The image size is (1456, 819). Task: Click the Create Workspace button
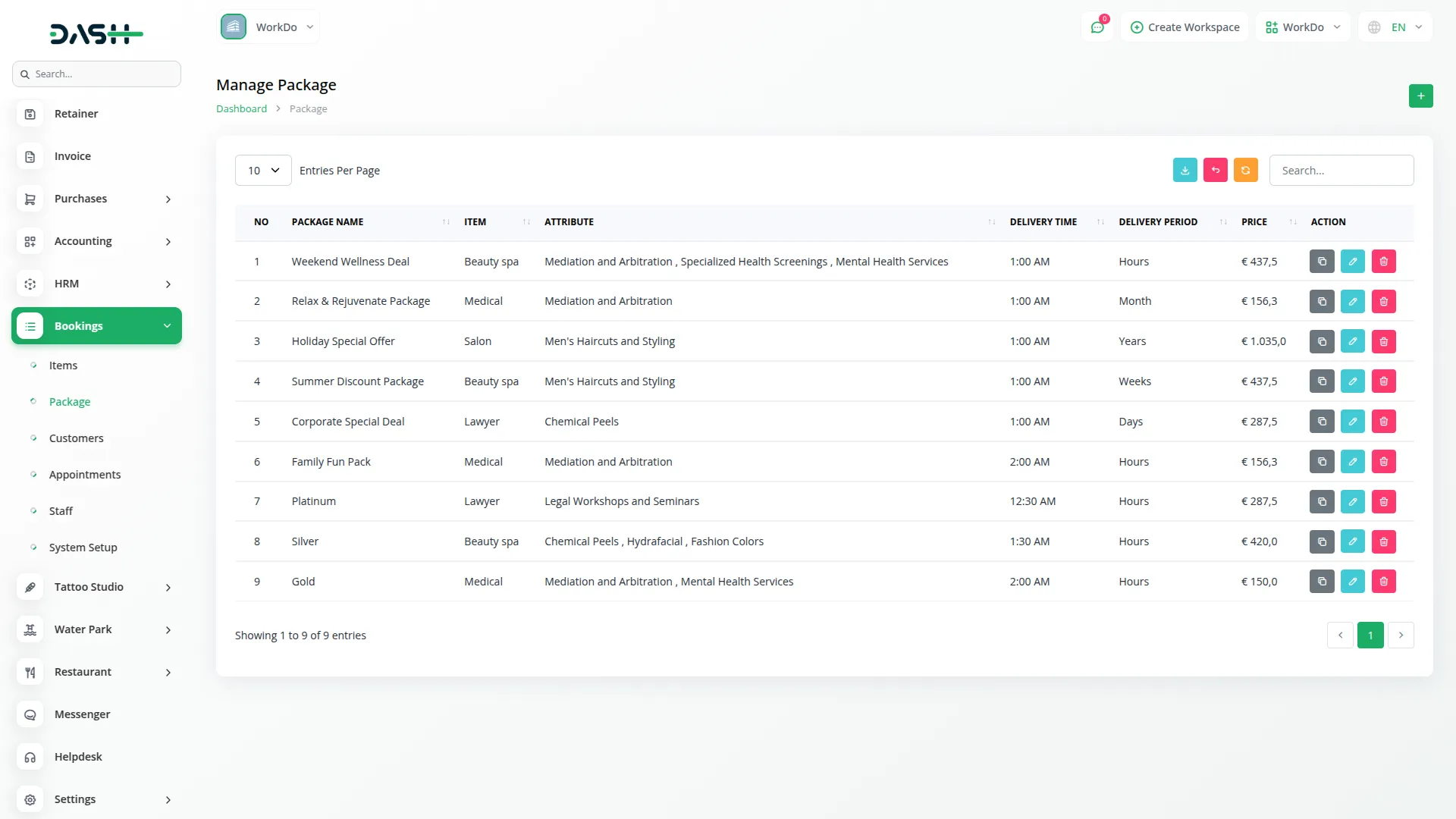click(x=1185, y=27)
